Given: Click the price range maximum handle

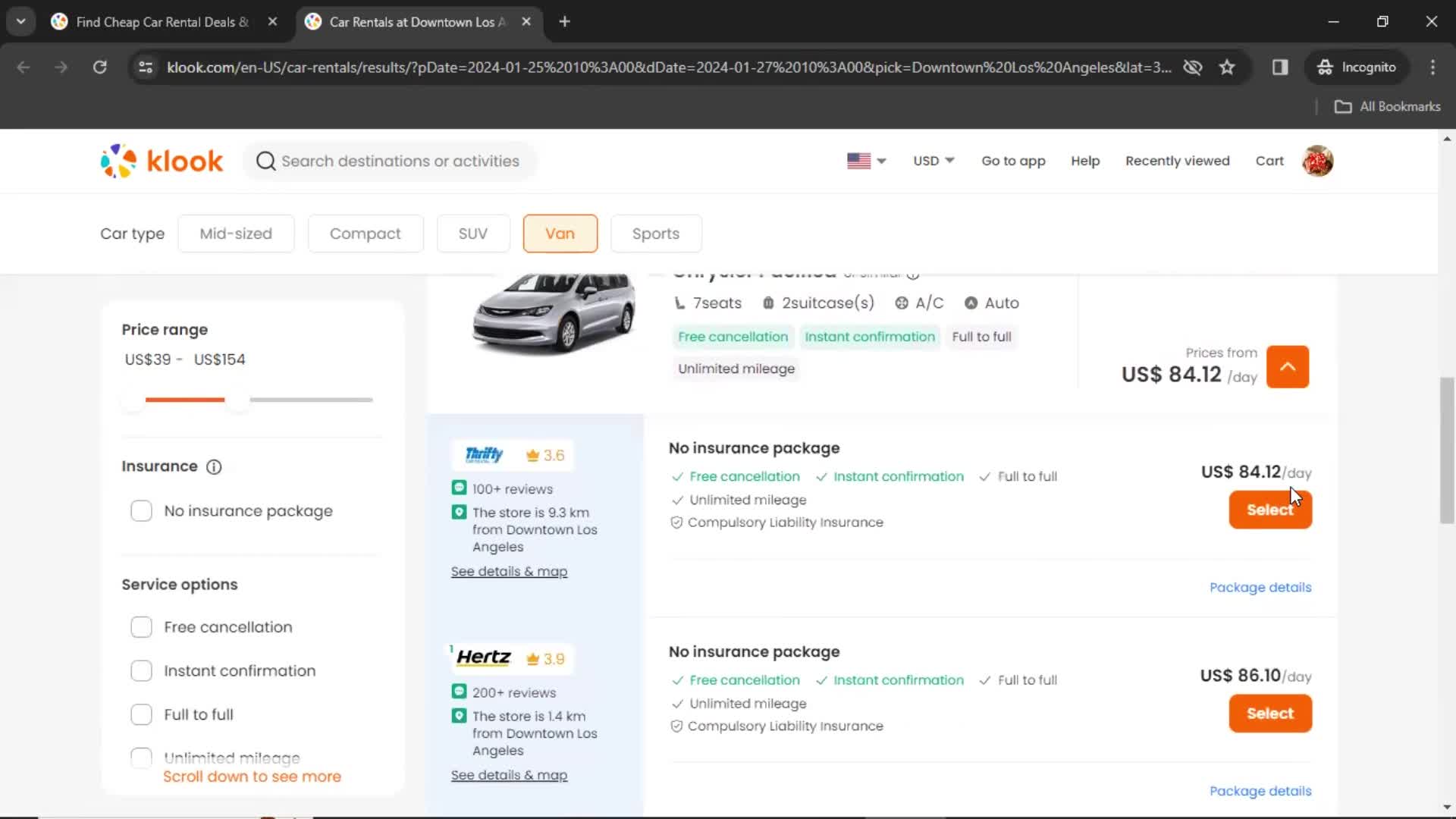Looking at the screenshot, I should click(238, 400).
